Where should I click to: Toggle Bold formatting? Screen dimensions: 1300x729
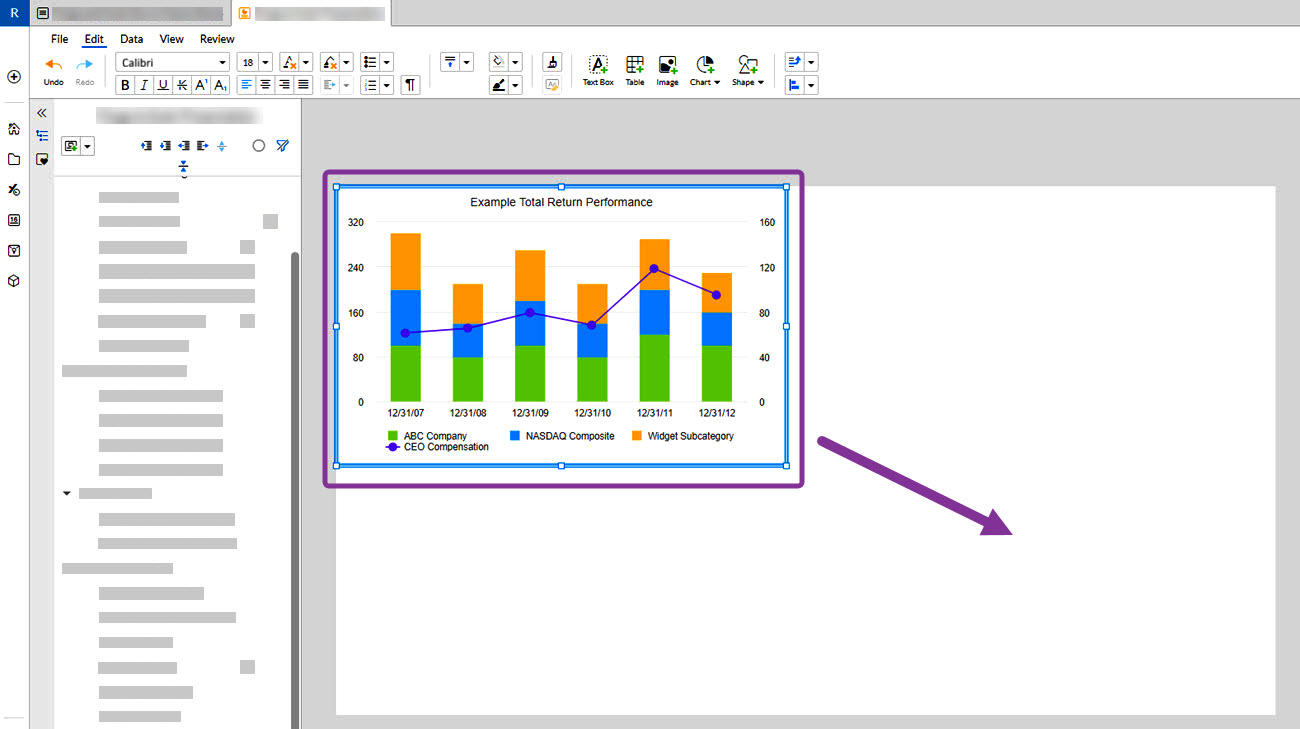tap(125, 85)
